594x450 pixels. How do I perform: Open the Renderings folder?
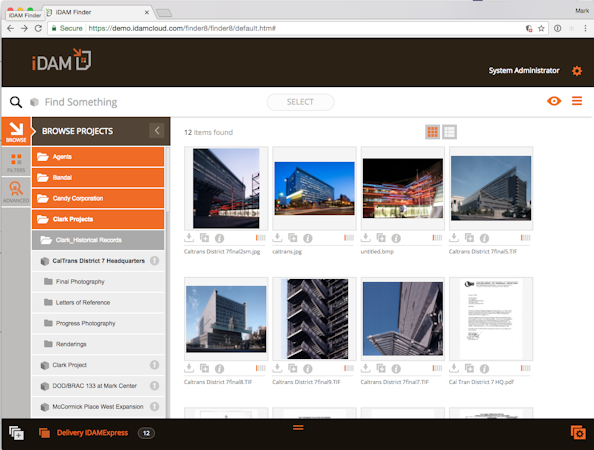coord(98,344)
